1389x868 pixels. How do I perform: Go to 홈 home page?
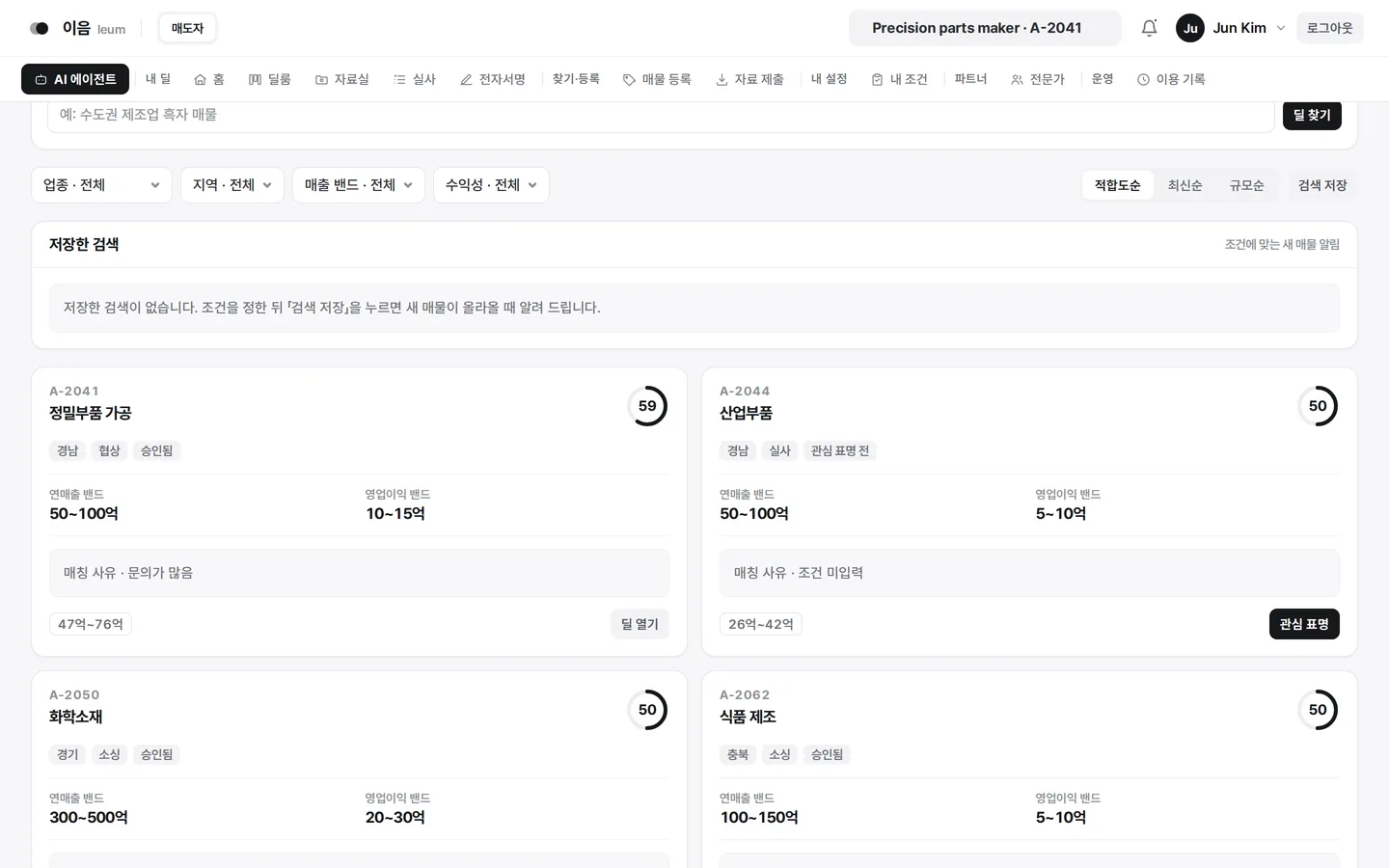pyautogui.click(x=209, y=79)
